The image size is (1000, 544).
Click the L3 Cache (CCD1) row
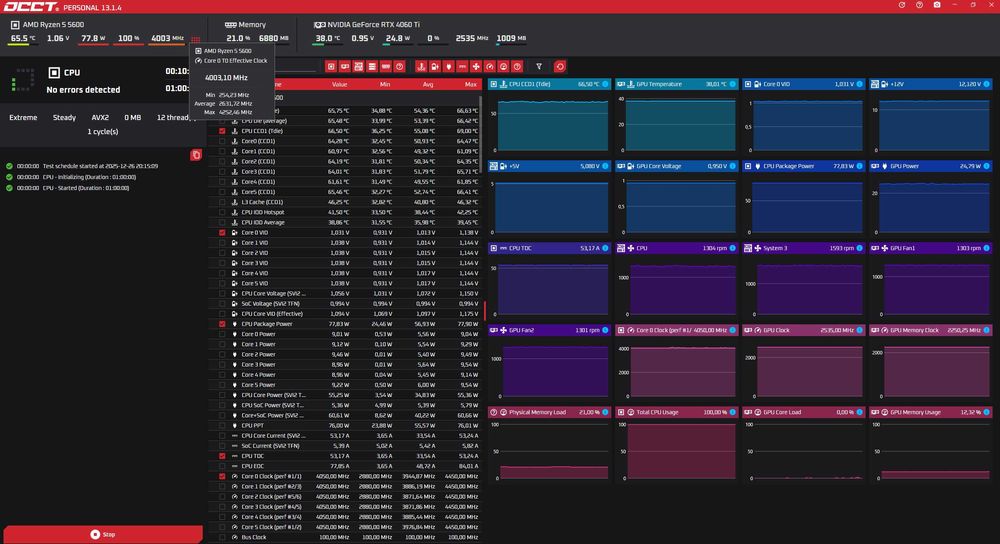345,202
